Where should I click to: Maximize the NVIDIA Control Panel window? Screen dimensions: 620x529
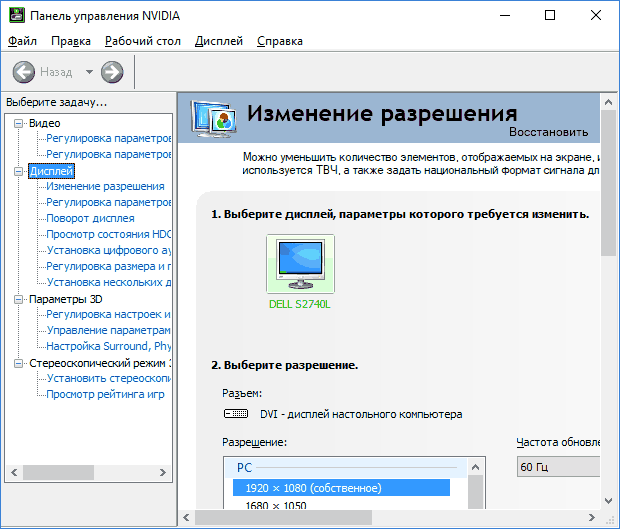click(550, 15)
